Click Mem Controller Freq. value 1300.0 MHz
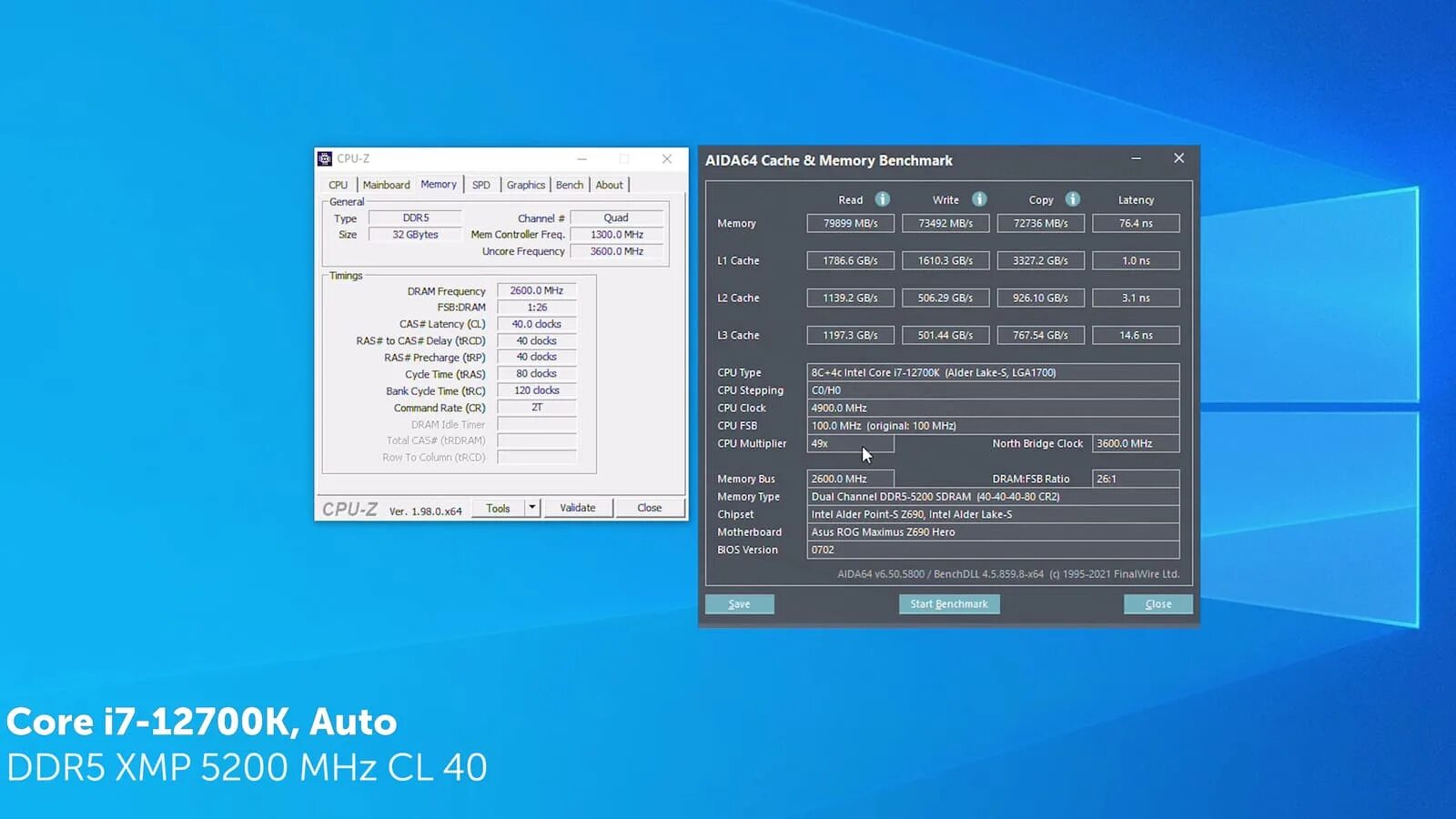1456x819 pixels. pyautogui.click(x=616, y=235)
